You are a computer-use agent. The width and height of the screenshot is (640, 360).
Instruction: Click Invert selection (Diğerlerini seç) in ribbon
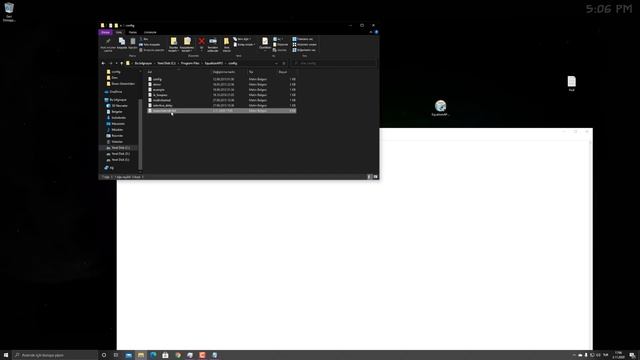click(x=304, y=50)
